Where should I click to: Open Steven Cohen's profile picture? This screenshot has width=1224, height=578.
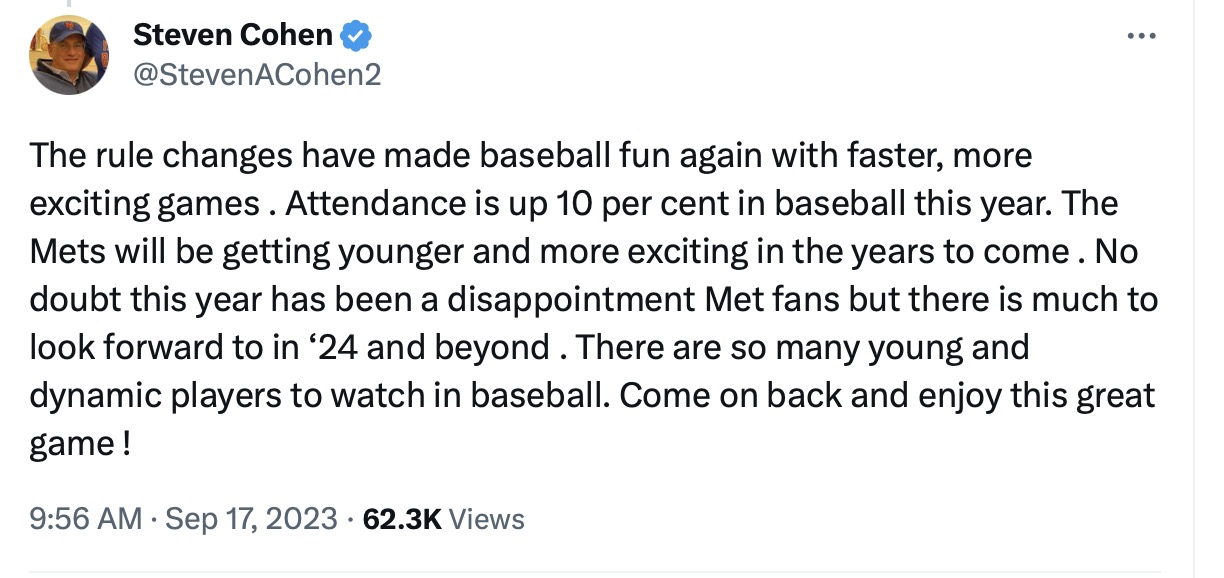pos(69,56)
